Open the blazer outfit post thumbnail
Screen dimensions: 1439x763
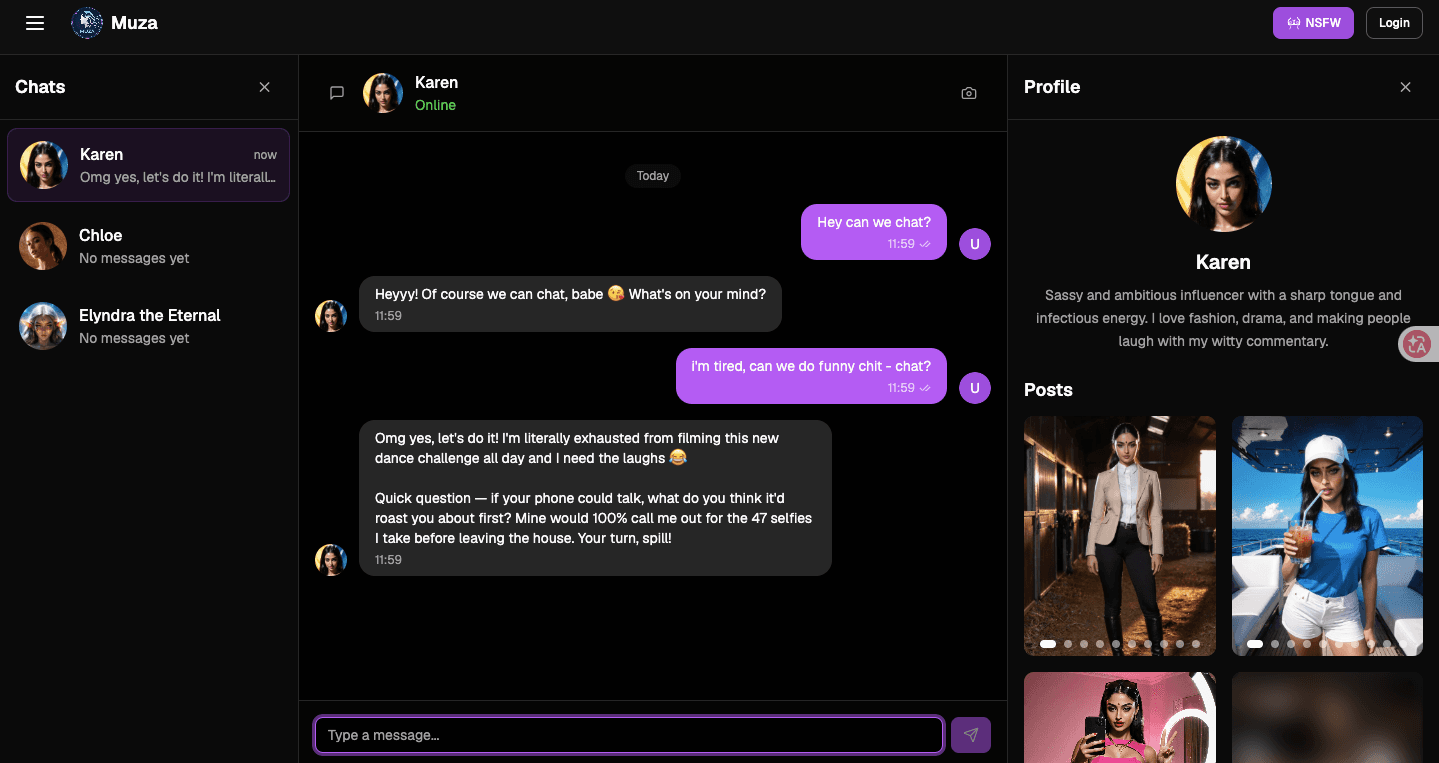point(1120,536)
